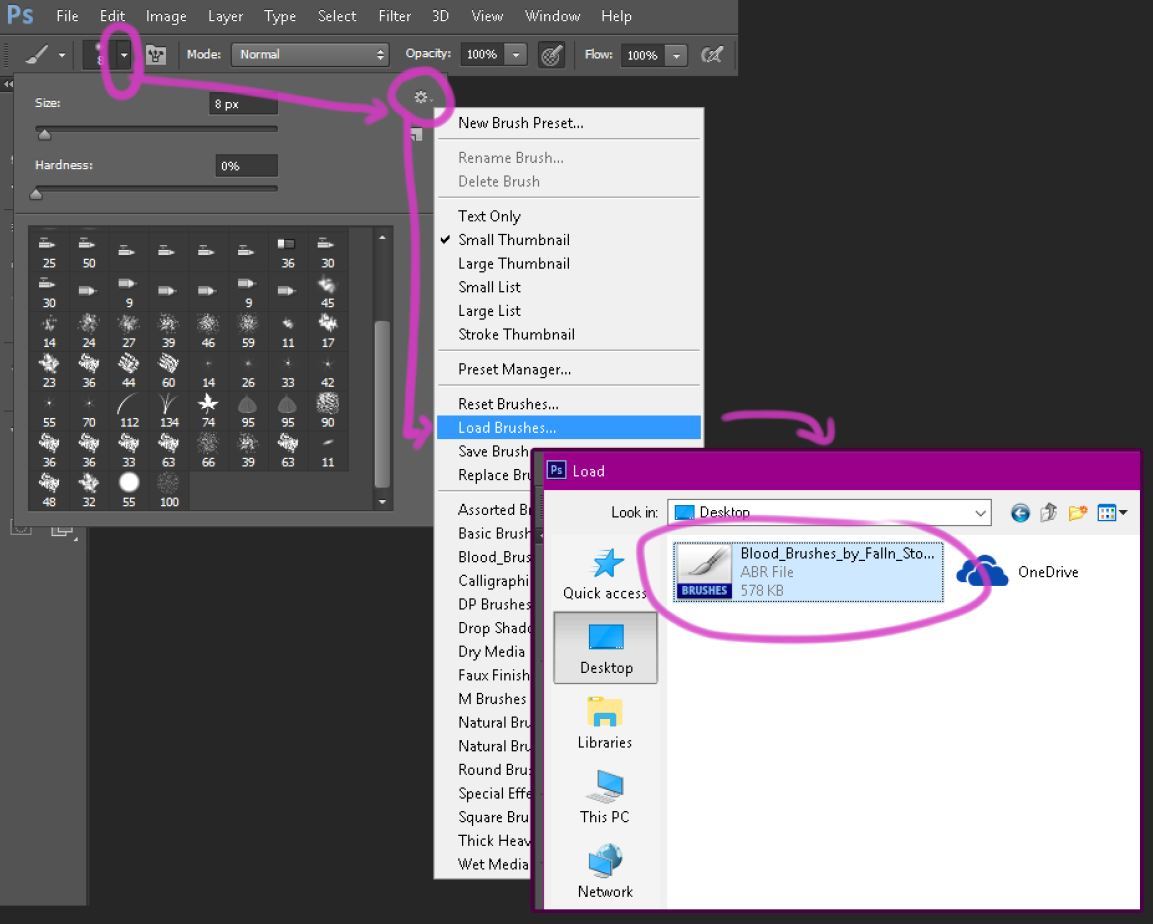
Task: Open the View Menu icon dropdown
Action: click(x=1112, y=512)
